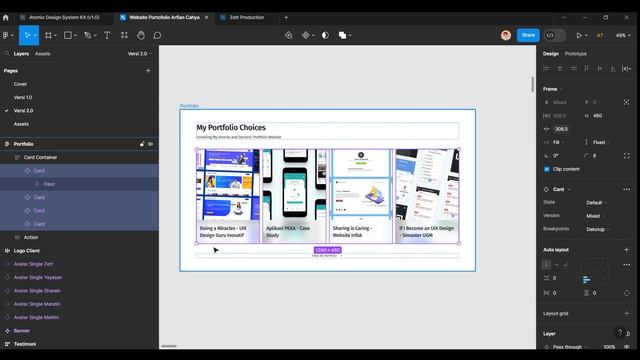
Task: Select the Rectangle shape tool
Action: click(68, 36)
